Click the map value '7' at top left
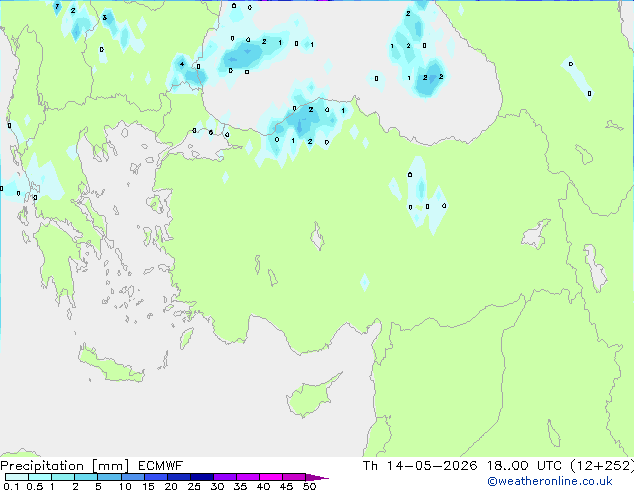Viewport: 634px width, 490px height. pos(57,6)
